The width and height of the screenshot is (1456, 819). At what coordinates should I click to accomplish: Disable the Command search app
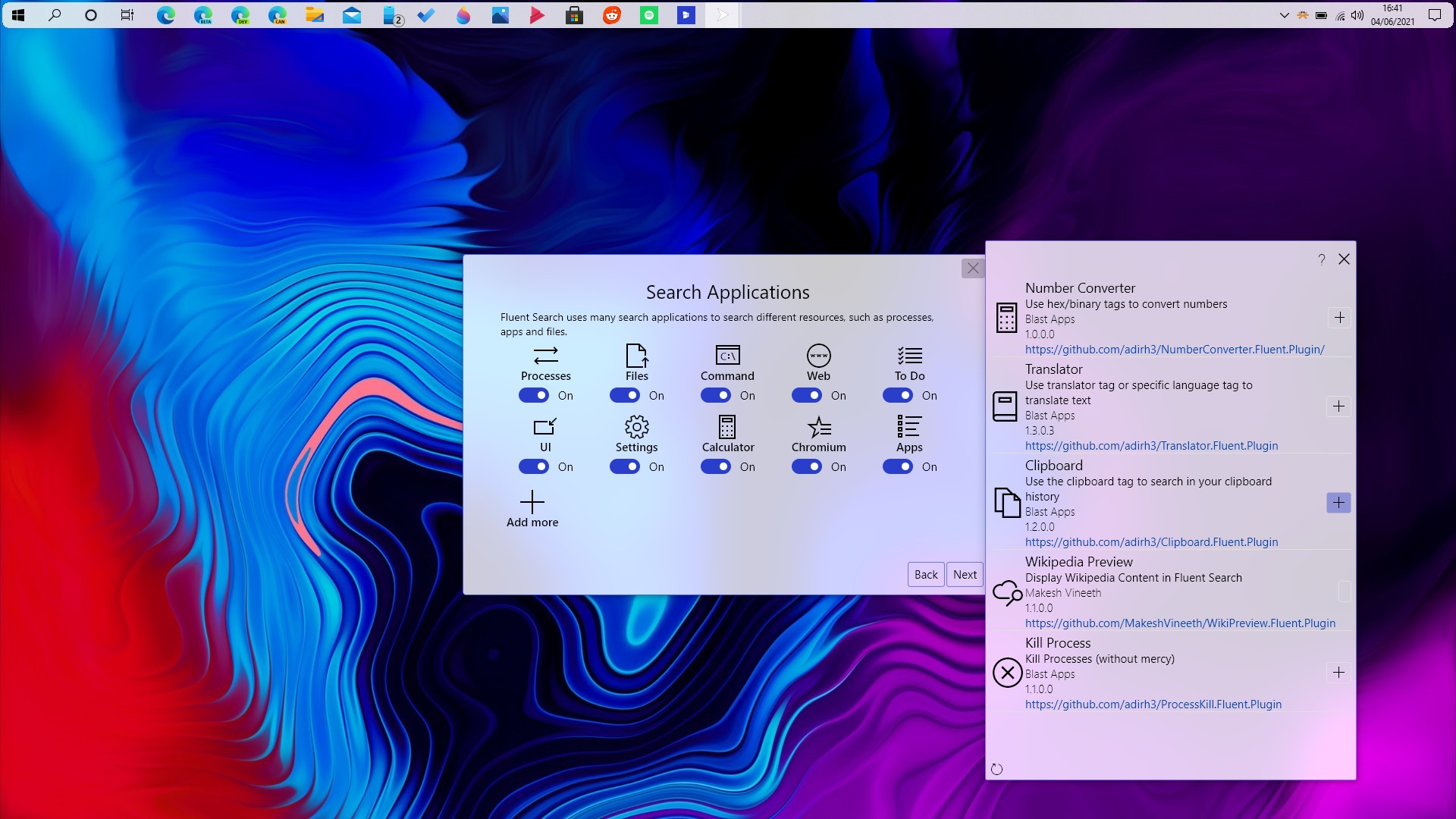716,395
